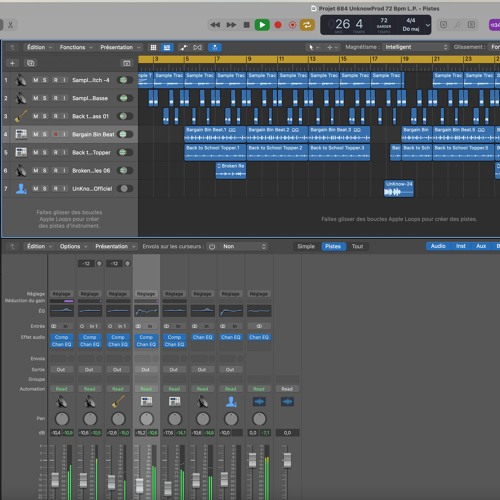Open the Envois sur les curseurs Non dropdown
This screenshot has width=500, height=500.
tap(243, 246)
